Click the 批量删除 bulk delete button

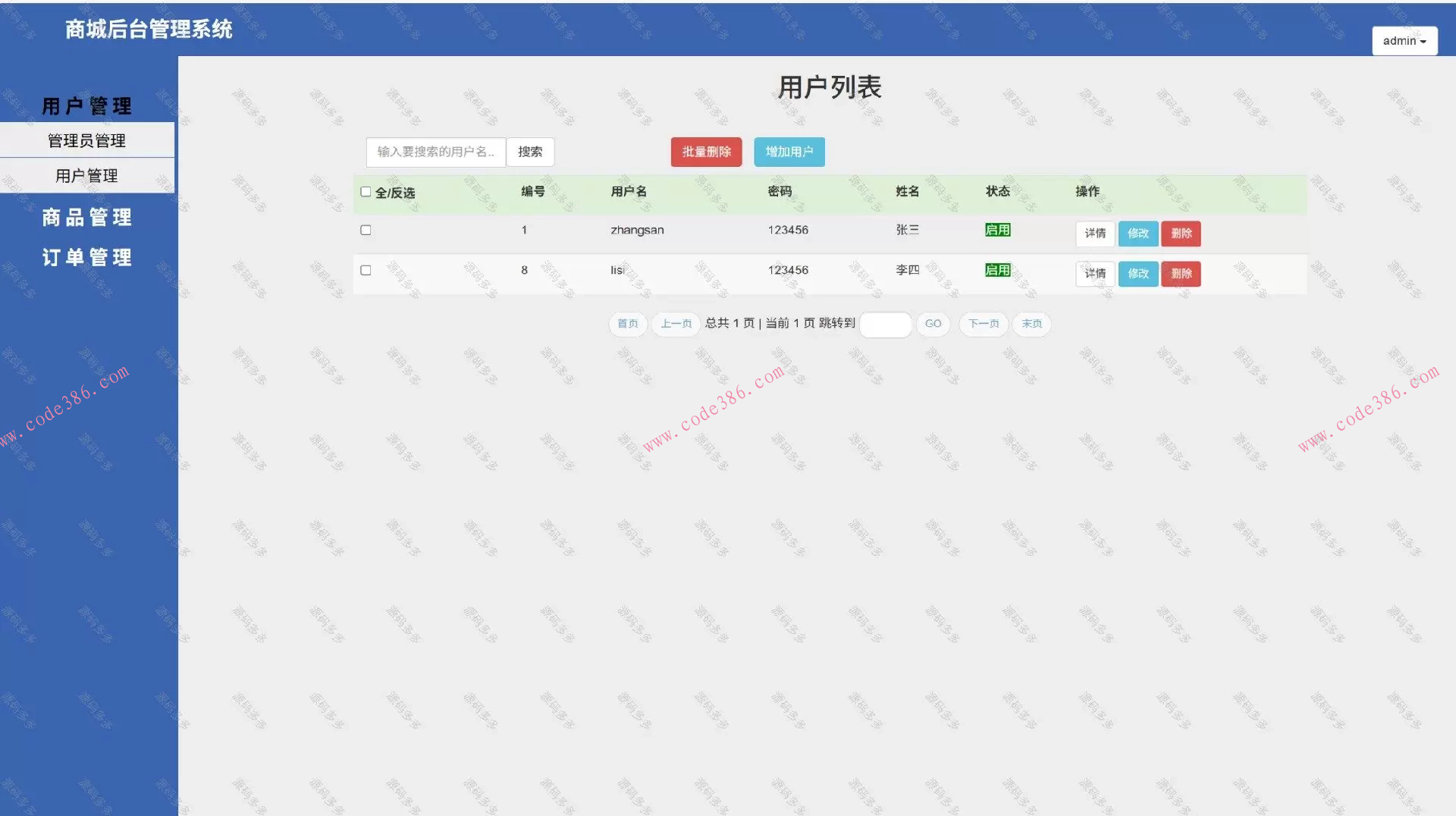[x=705, y=152]
